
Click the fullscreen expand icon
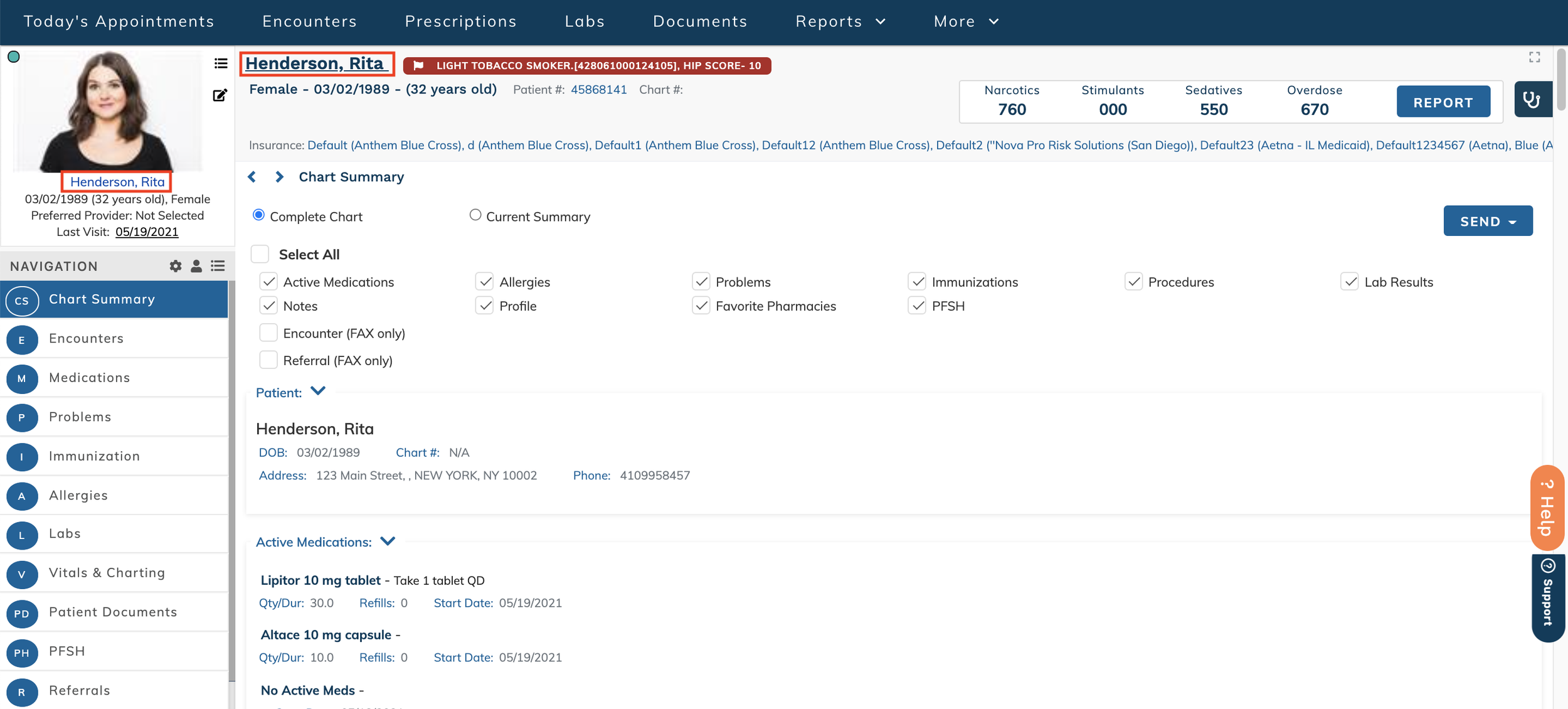pyautogui.click(x=1535, y=58)
